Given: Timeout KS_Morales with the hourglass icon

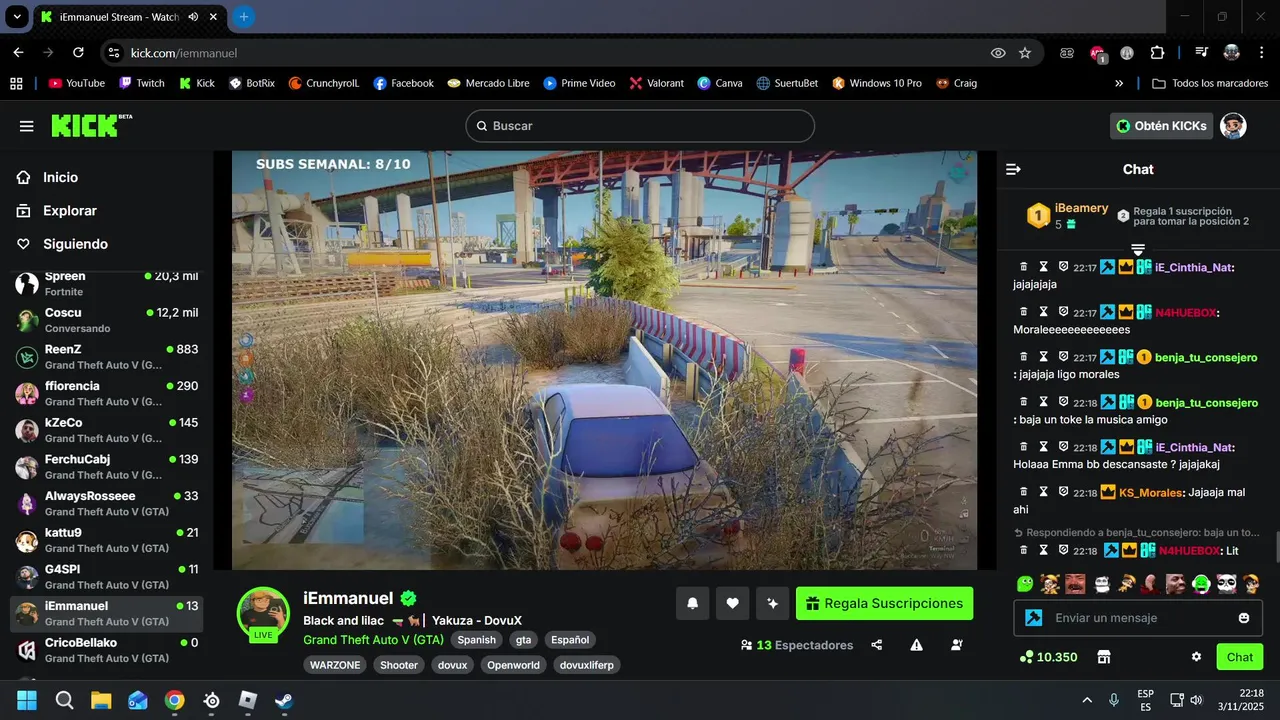Looking at the screenshot, I should (1043, 492).
